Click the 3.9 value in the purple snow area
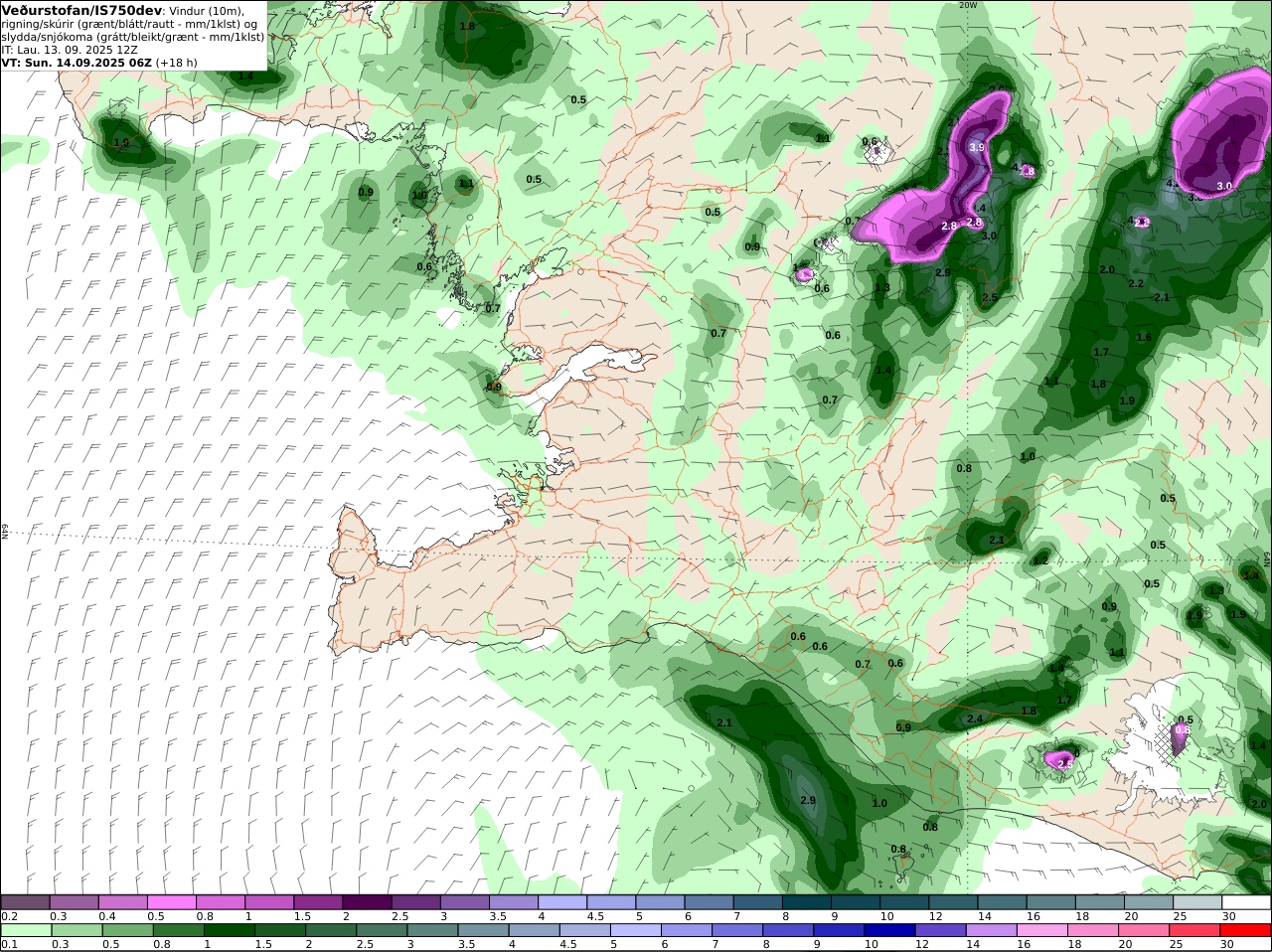 click(976, 147)
